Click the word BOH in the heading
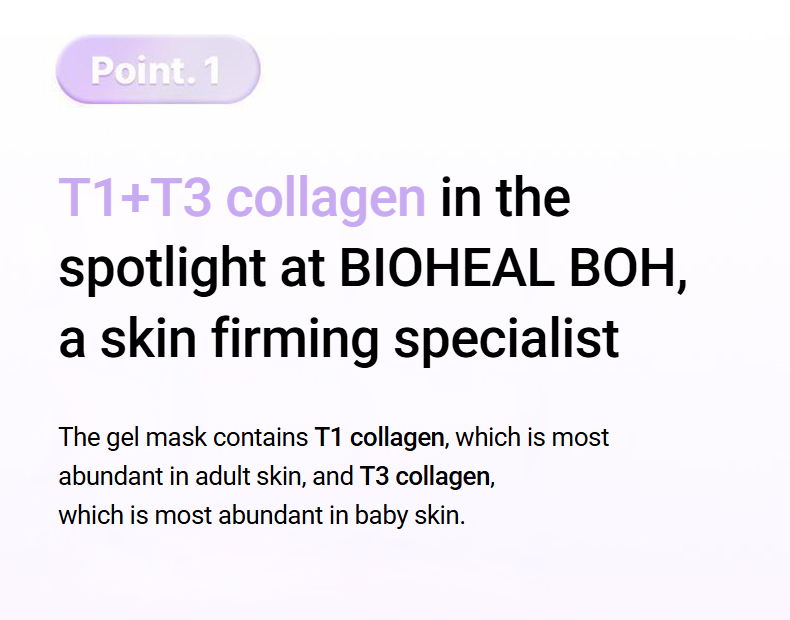The image size is (790, 620). 624,268
